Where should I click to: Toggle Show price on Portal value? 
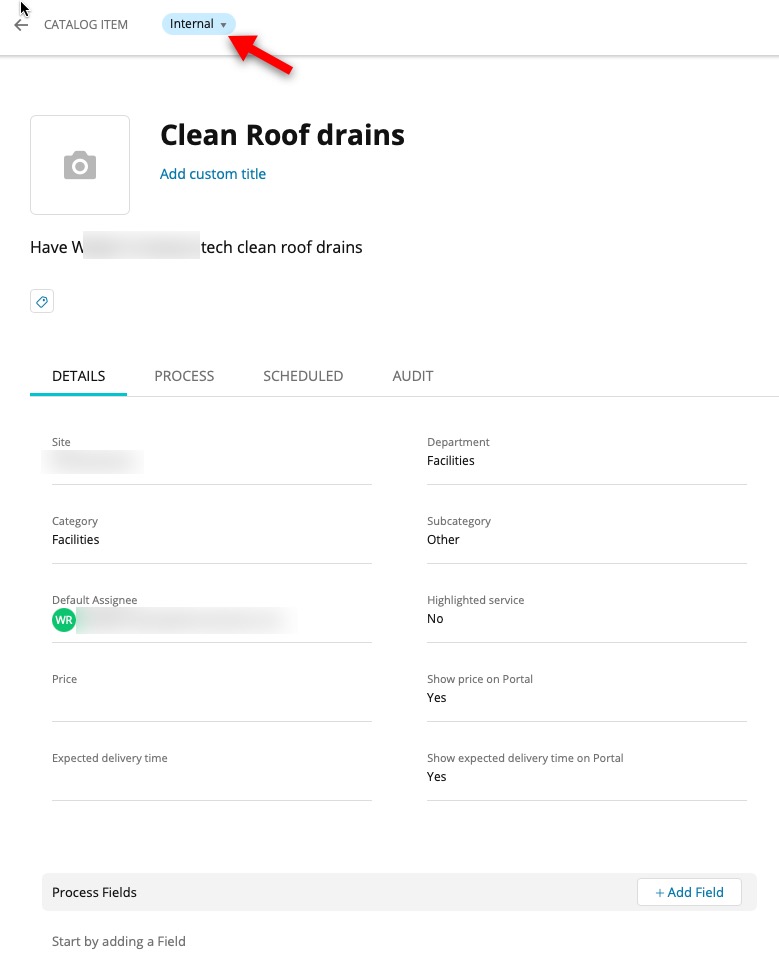[586, 698]
